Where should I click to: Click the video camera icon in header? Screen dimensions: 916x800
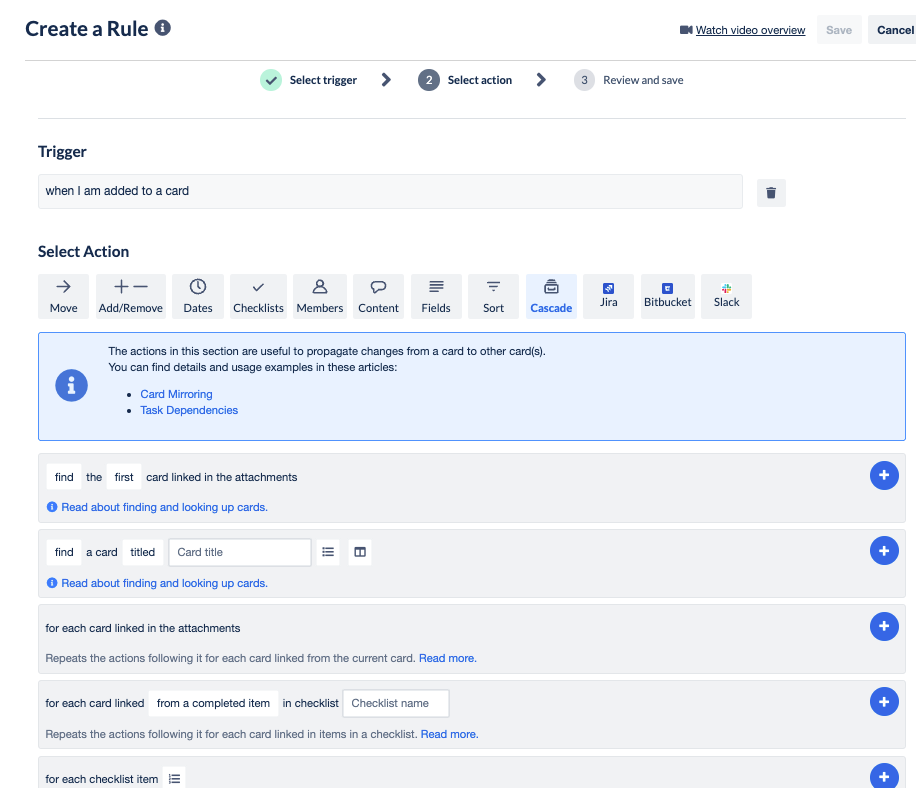click(686, 30)
